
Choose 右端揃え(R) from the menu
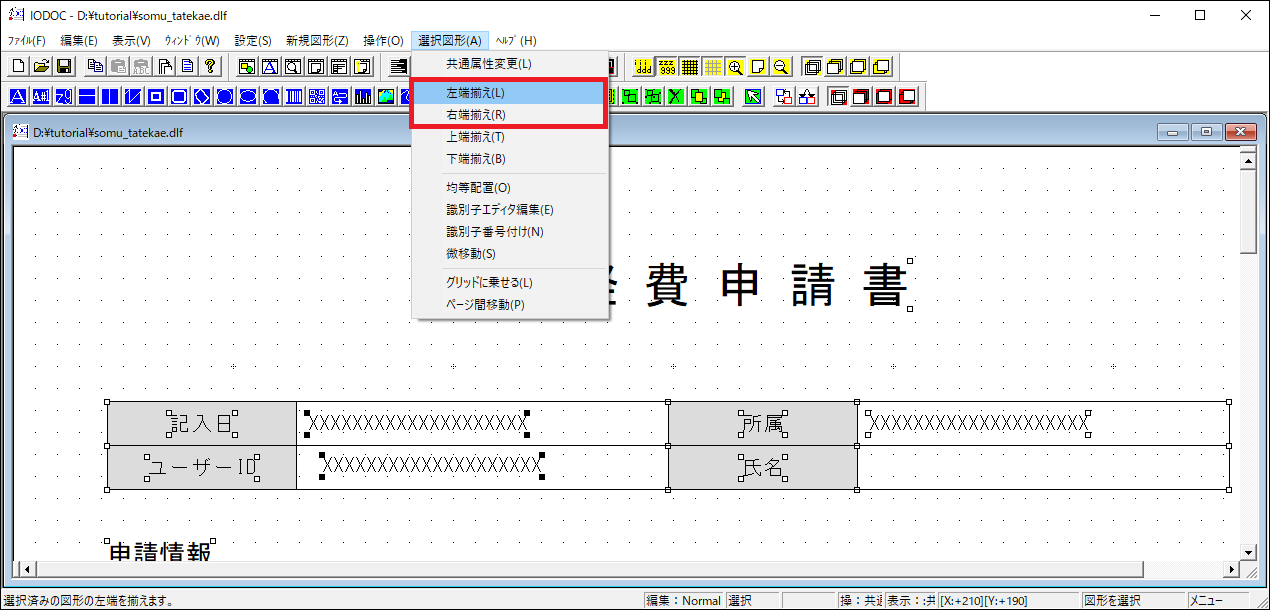pyautogui.click(x=509, y=115)
